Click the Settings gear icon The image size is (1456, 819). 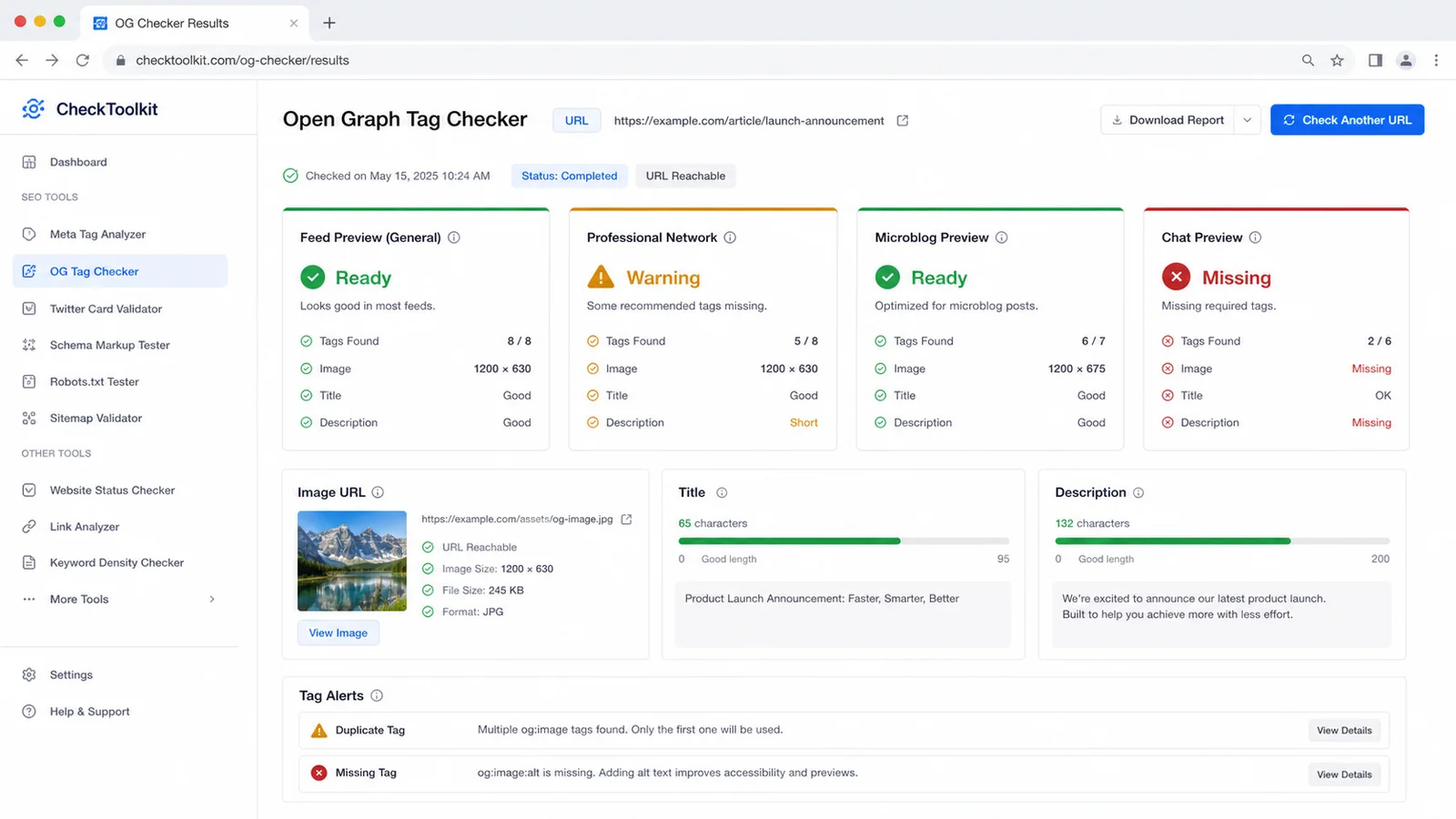pos(29,674)
